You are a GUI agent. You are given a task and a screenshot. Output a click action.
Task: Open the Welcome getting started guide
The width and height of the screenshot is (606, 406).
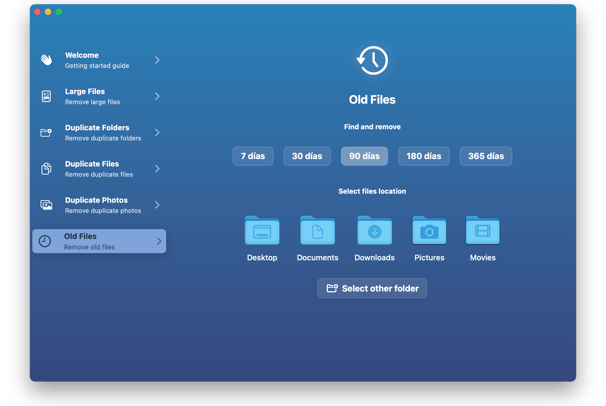99,60
